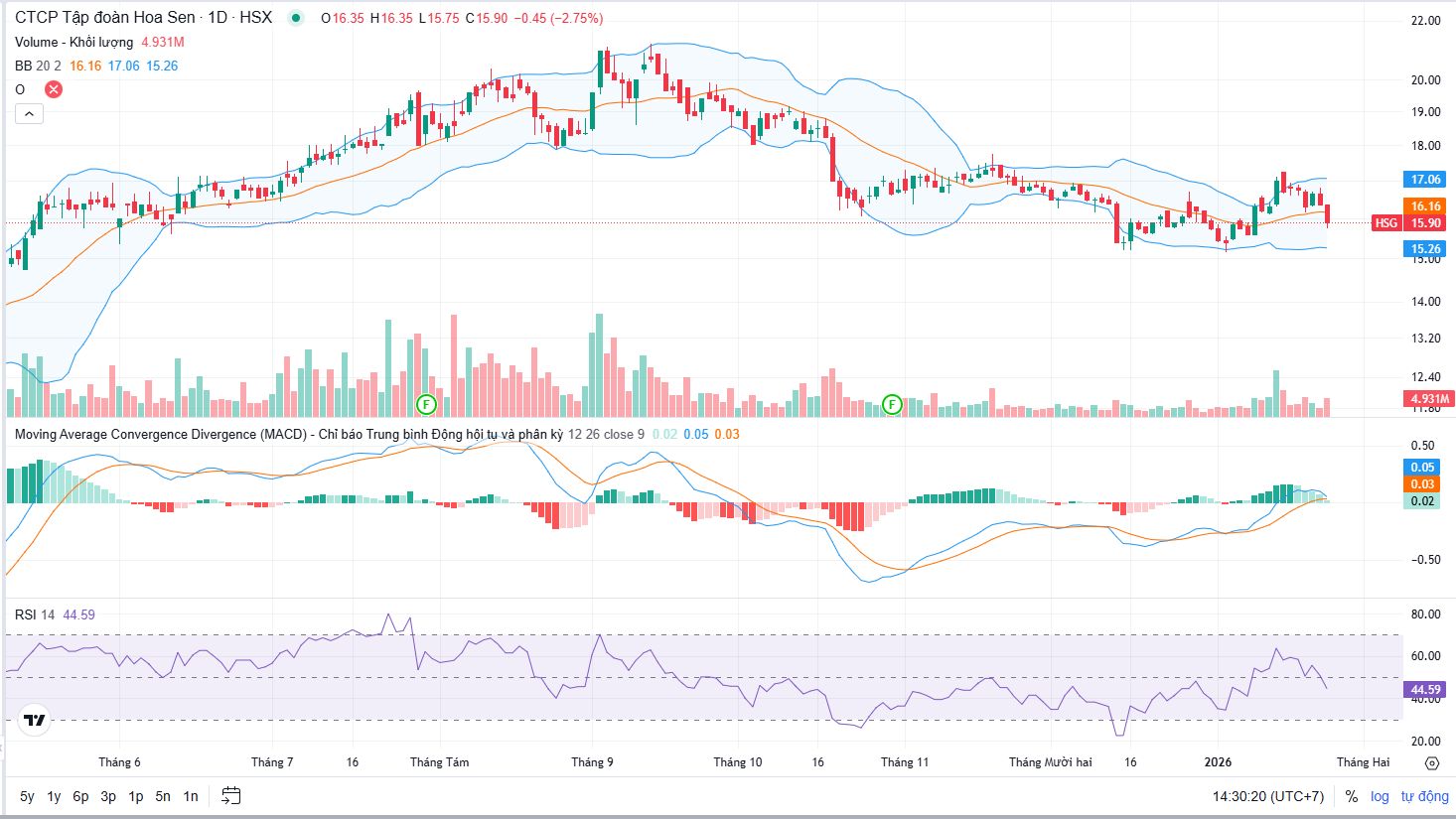The height and width of the screenshot is (819, 1456).
Task: Click the green market status dot
Action: pos(295,18)
